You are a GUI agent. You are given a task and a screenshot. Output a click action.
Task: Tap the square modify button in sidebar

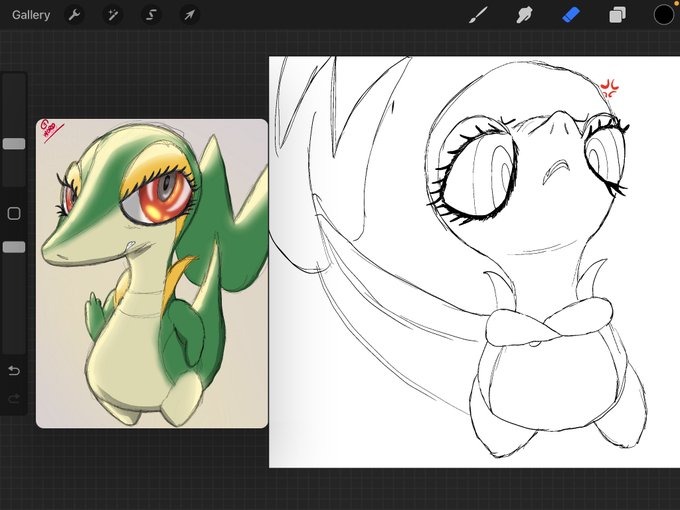tap(14, 213)
